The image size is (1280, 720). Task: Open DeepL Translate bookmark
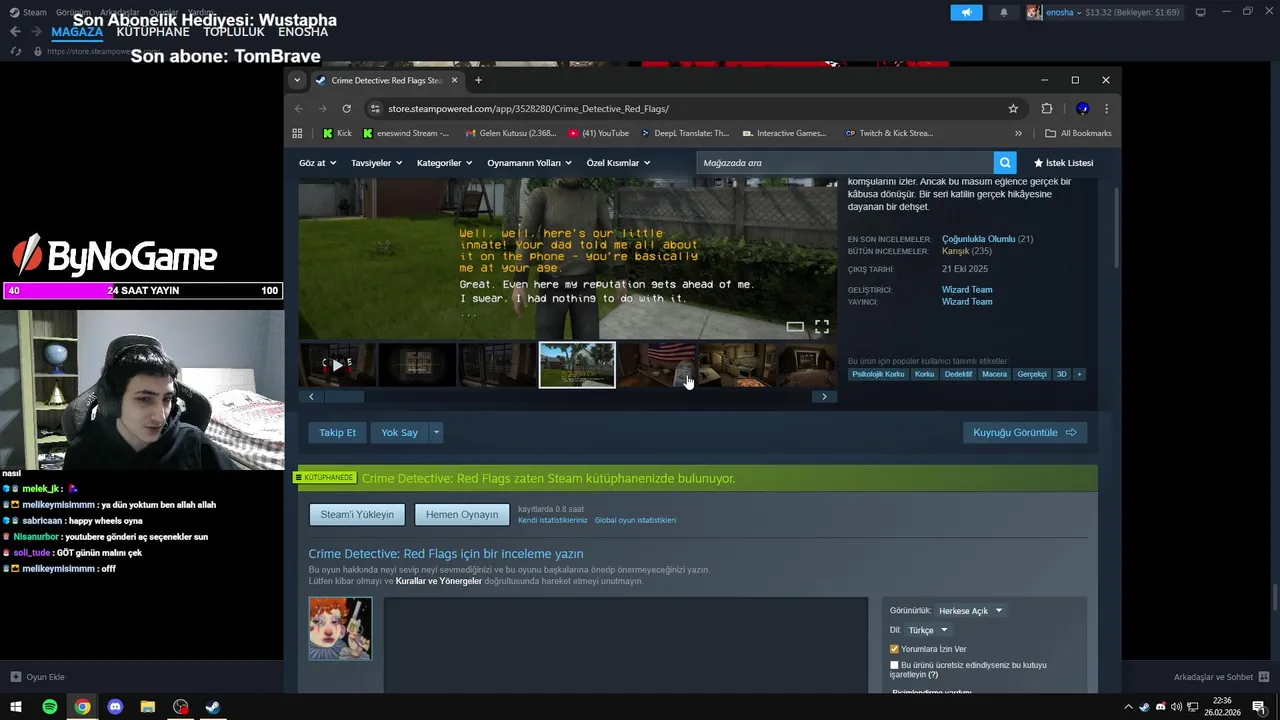[685, 133]
